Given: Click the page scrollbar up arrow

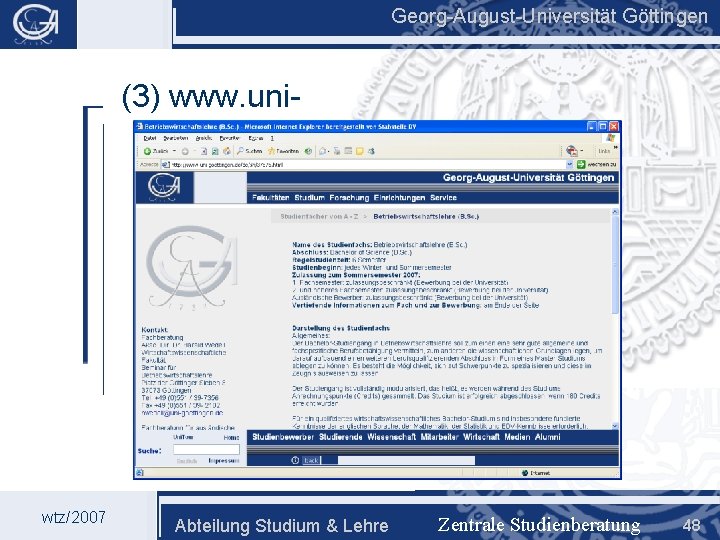Looking at the screenshot, I should (x=615, y=212).
